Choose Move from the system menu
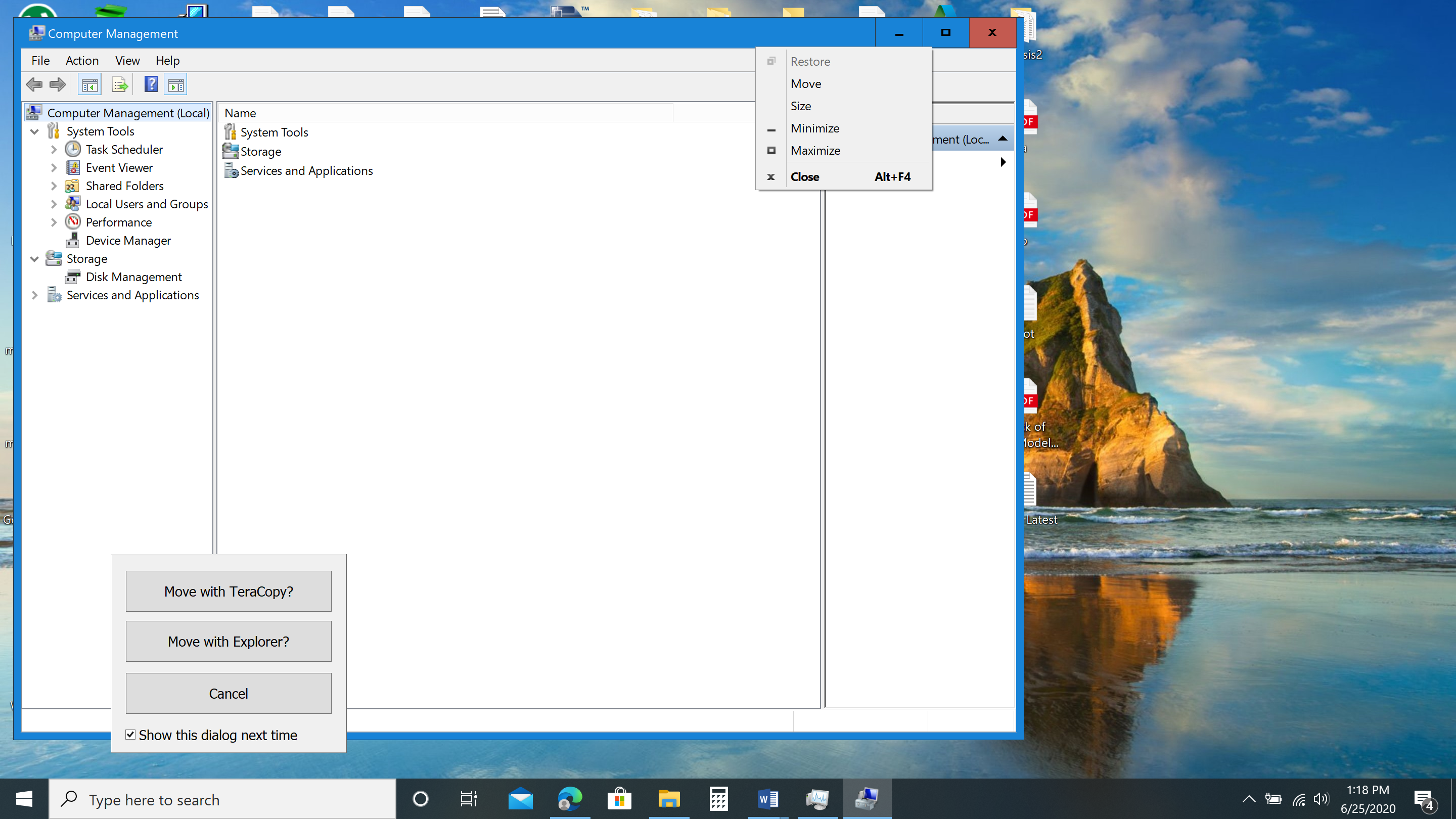Viewport: 1456px width, 819px height. click(x=844, y=83)
